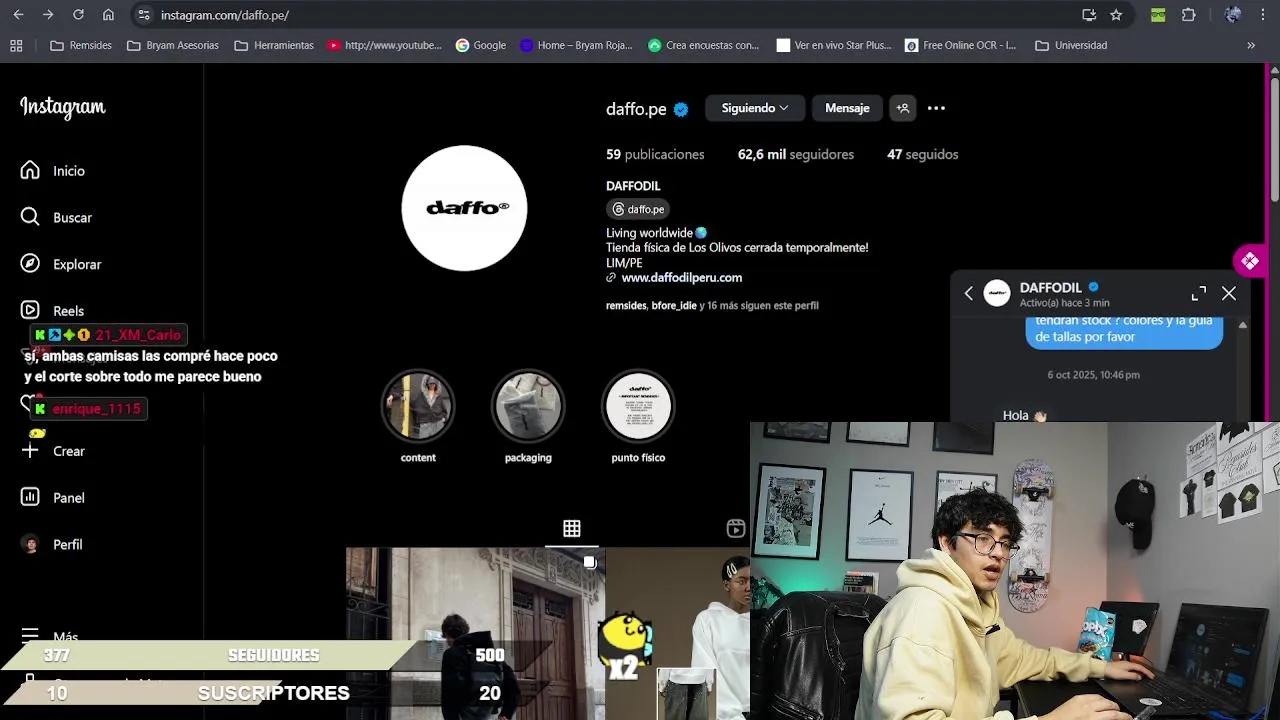Open the Bryam Asesorias bookmark folder
1280x720 pixels.
(x=173, y=45)
